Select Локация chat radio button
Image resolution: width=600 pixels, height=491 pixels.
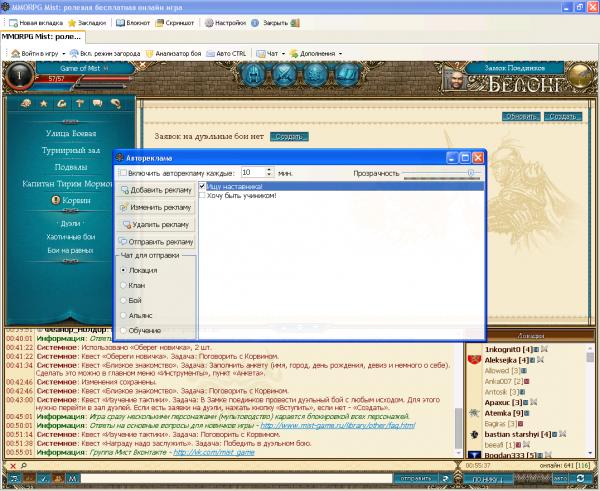point(123,270)
